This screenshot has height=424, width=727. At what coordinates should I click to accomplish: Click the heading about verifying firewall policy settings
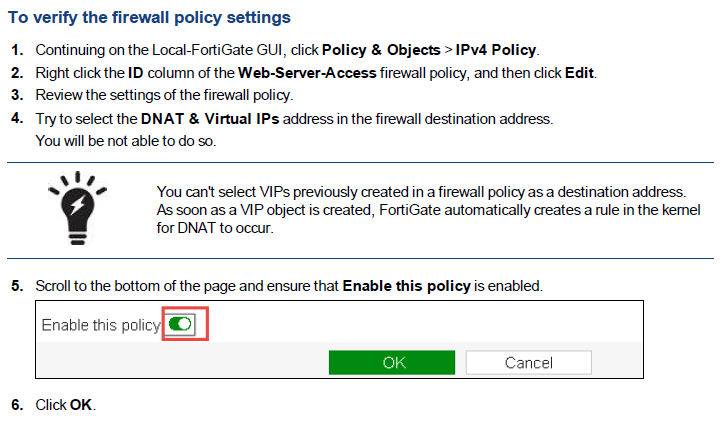[x=149, y=18]
